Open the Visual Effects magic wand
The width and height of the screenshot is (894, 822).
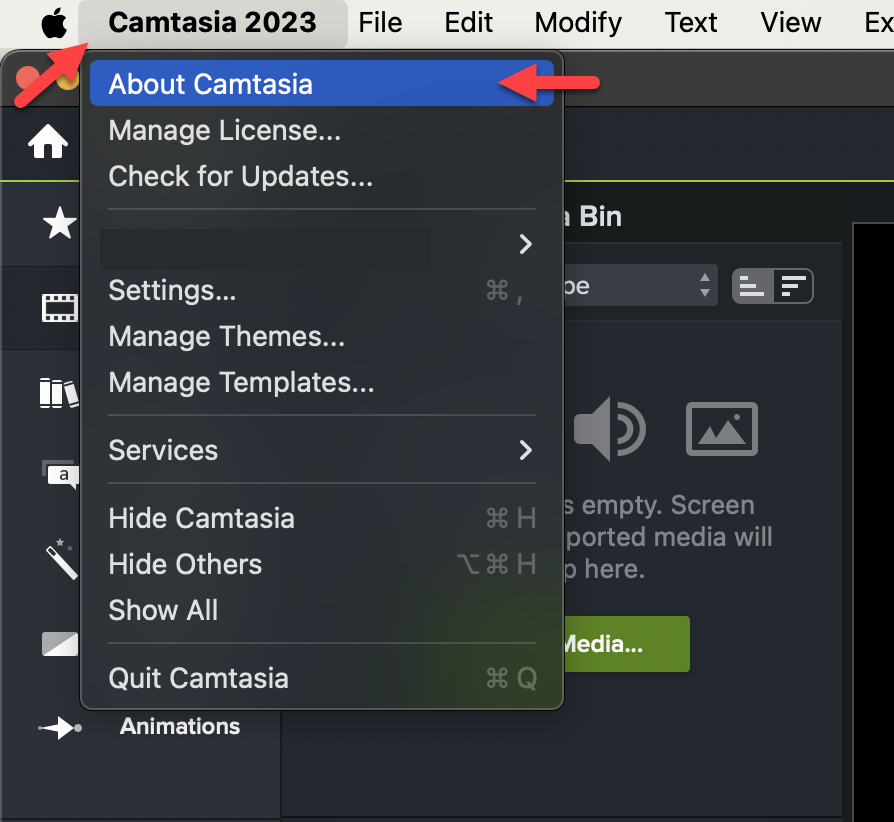click(60, 559)
